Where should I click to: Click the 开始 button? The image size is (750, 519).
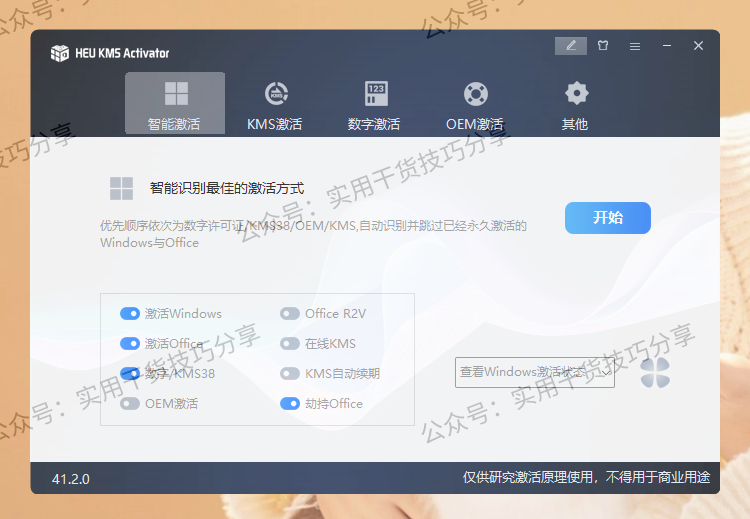(x=607, y=218)
